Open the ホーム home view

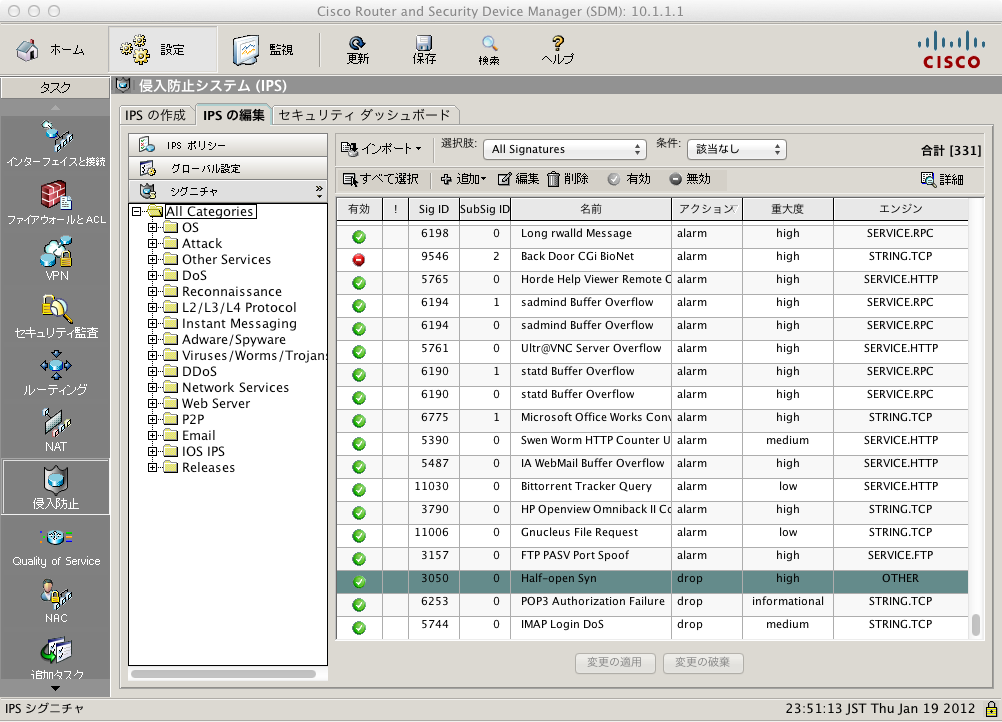tap(50, 49)
